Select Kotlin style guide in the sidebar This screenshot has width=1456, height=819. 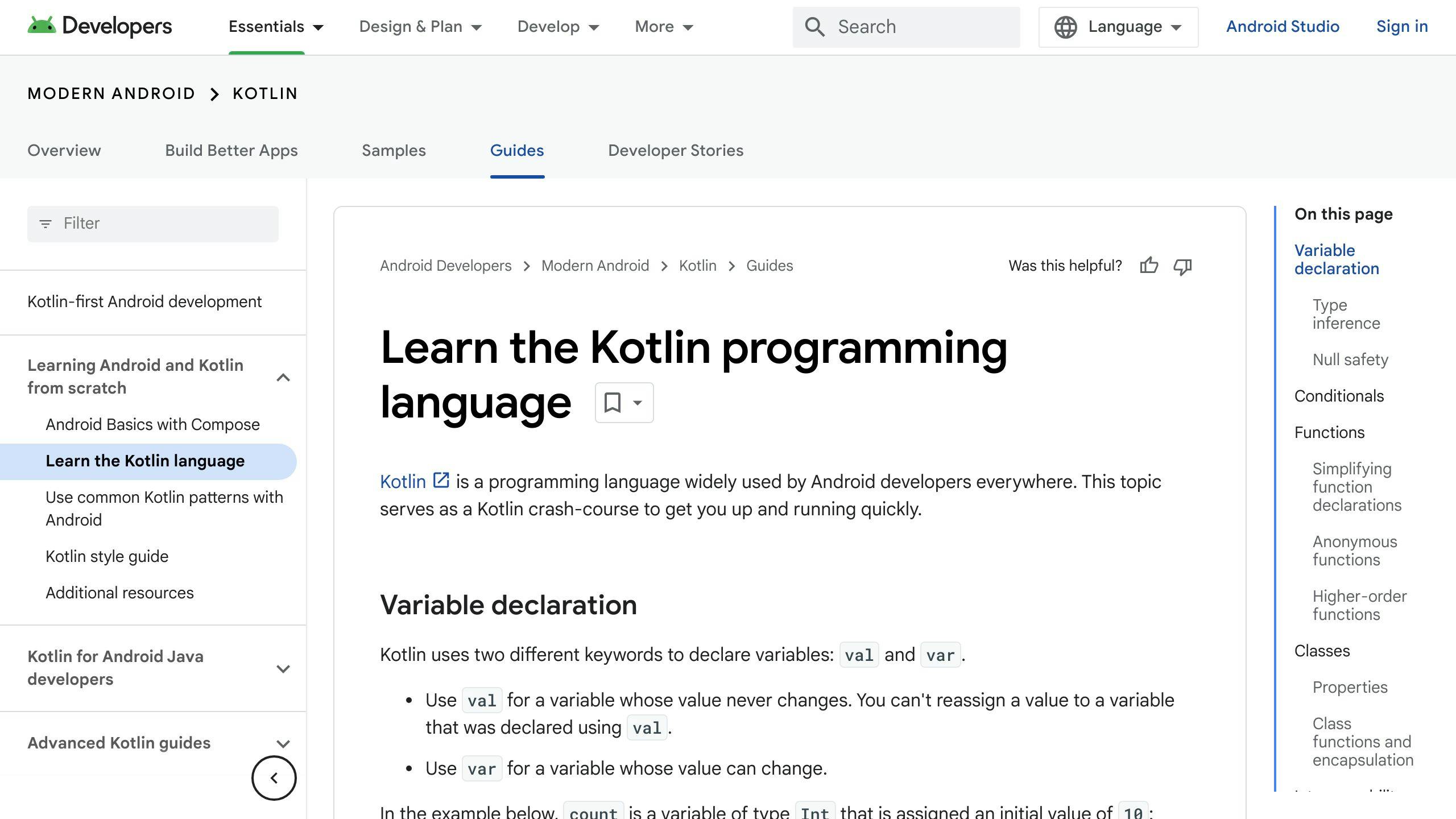107,556
